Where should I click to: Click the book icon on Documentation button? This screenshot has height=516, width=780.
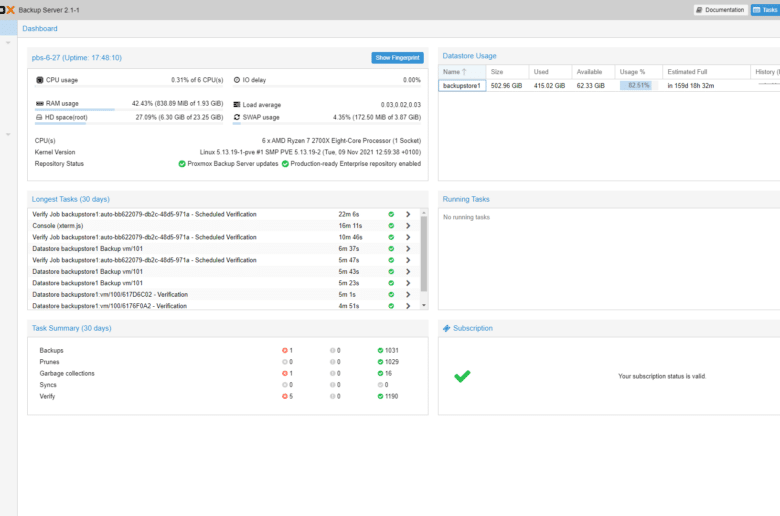(699, 10)
